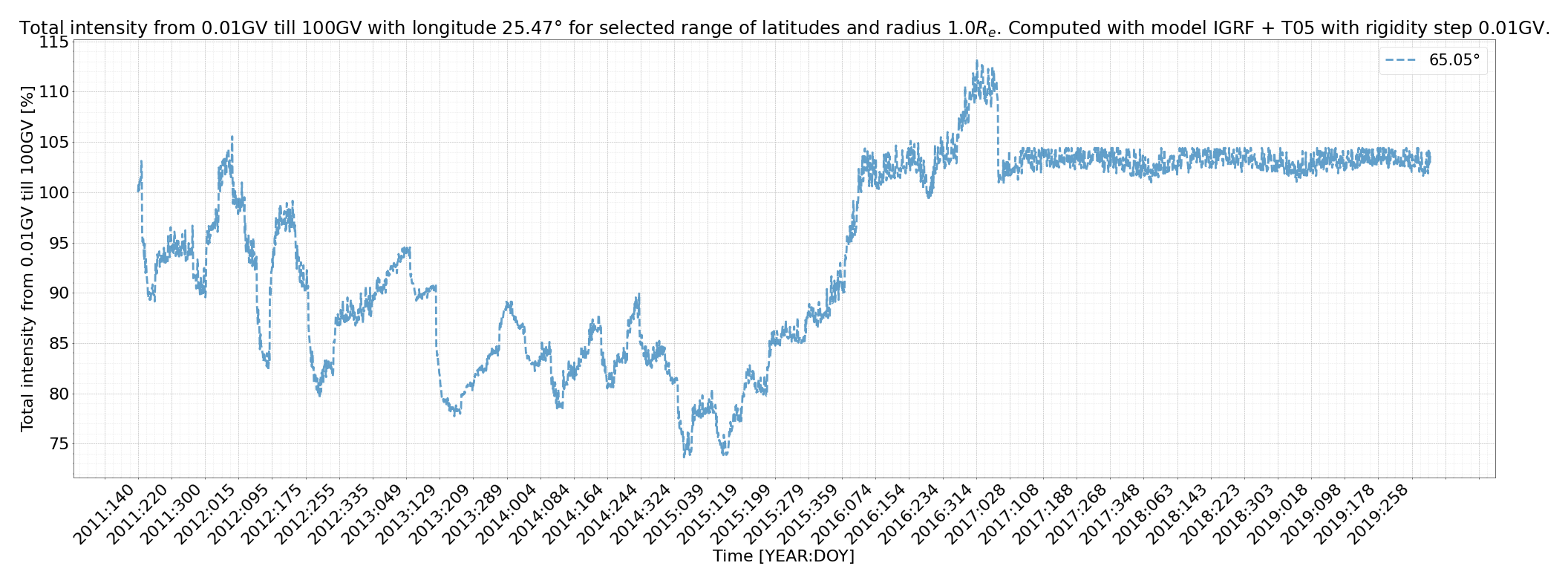Click the chart title text
This screenshot has height=583, width=1568.
(784, 28)
